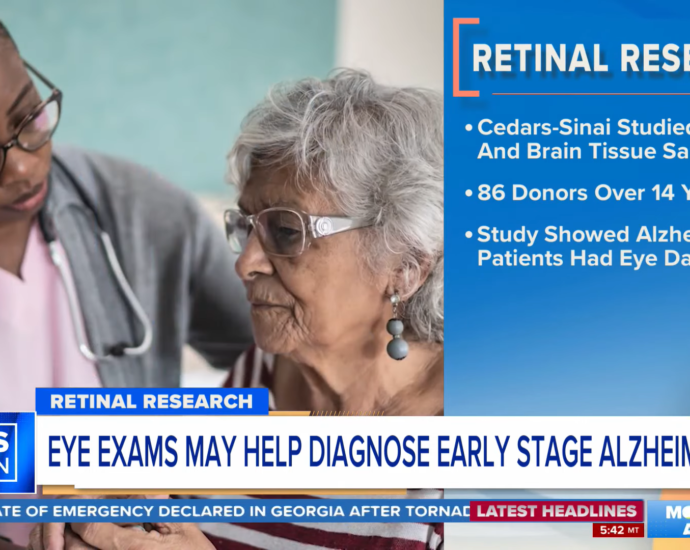The height and width of the screenshot is (550, 690).
Task: Click the Georgia state of emergency ticker text
Action: (x=235, y=511)
